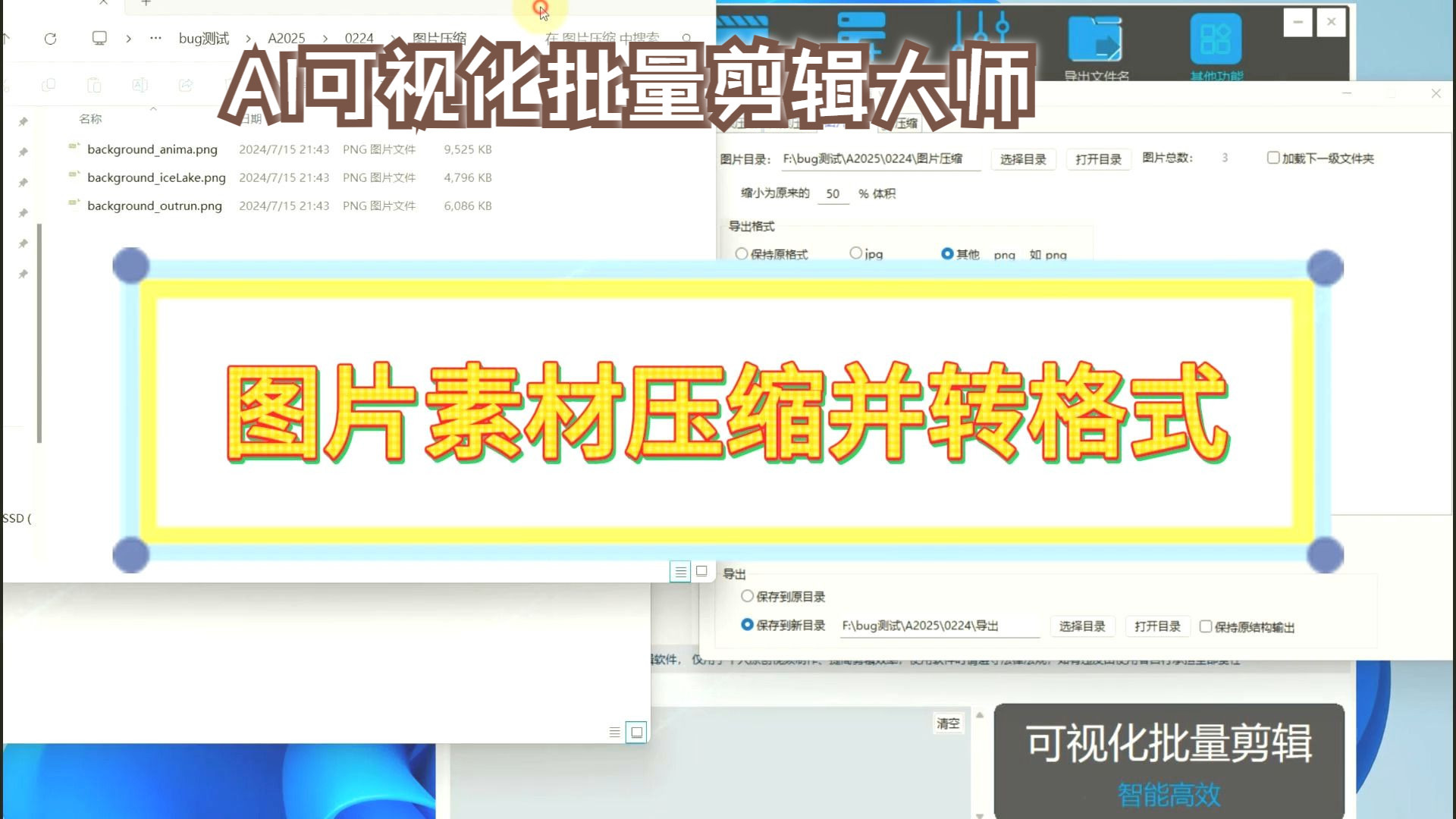
Task: Enable 加载下一级文件夹 checkbox
Action: [x=1273, y=158]
